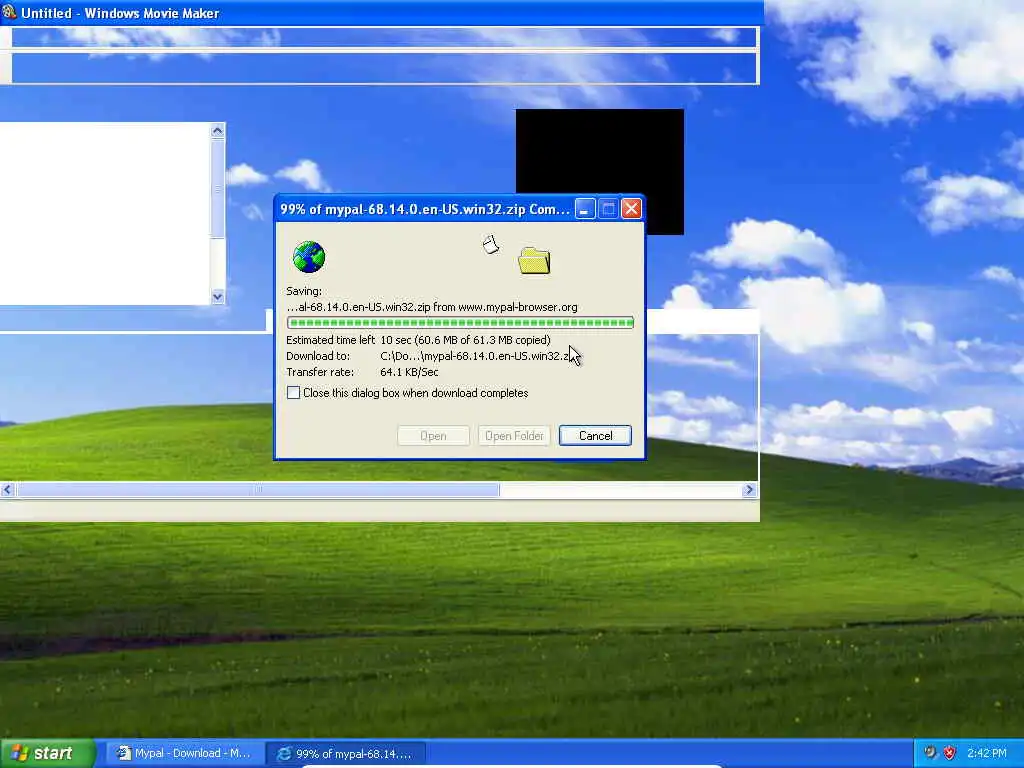This screenshot has width=1024, height=768.
Task: Click the 'Estimated time left' text line
Action: click(x=418, y=340)
